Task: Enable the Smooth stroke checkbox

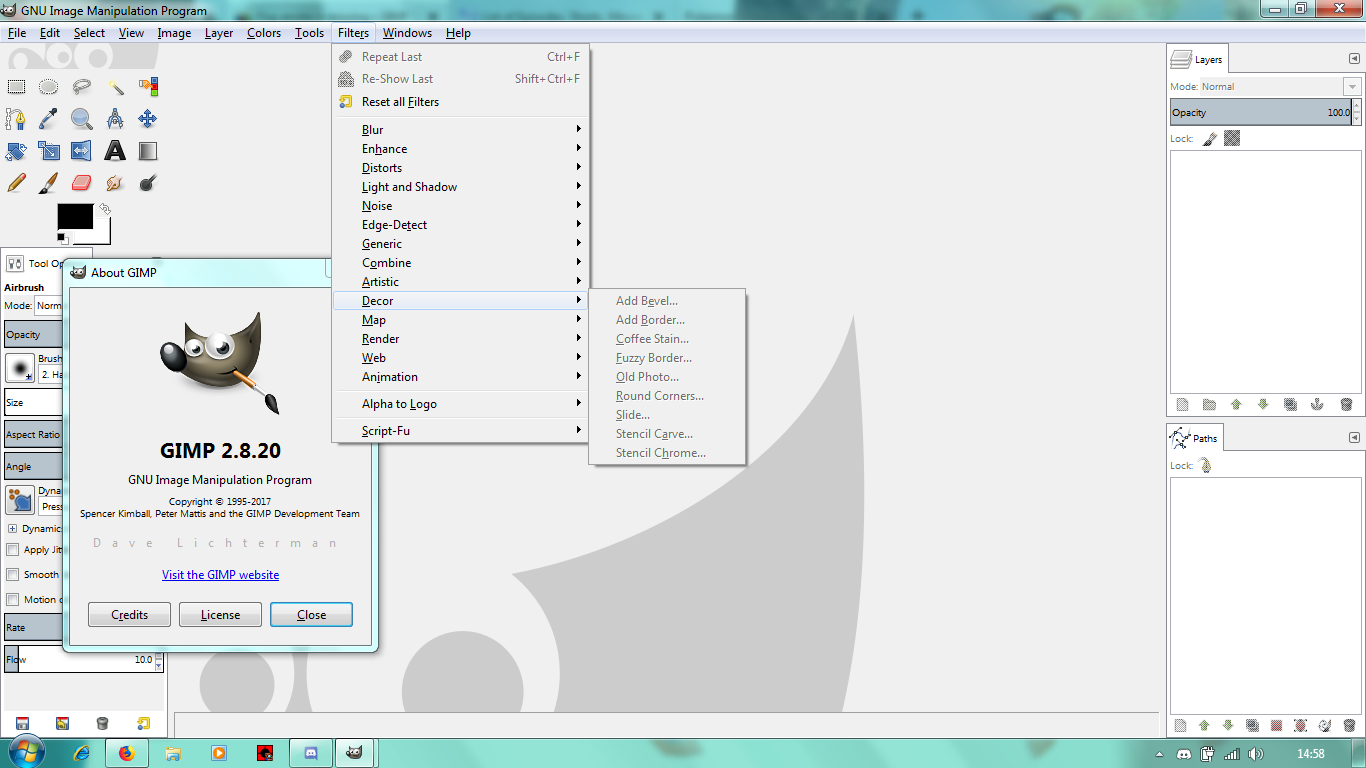Action: click(x=13, y=574)
